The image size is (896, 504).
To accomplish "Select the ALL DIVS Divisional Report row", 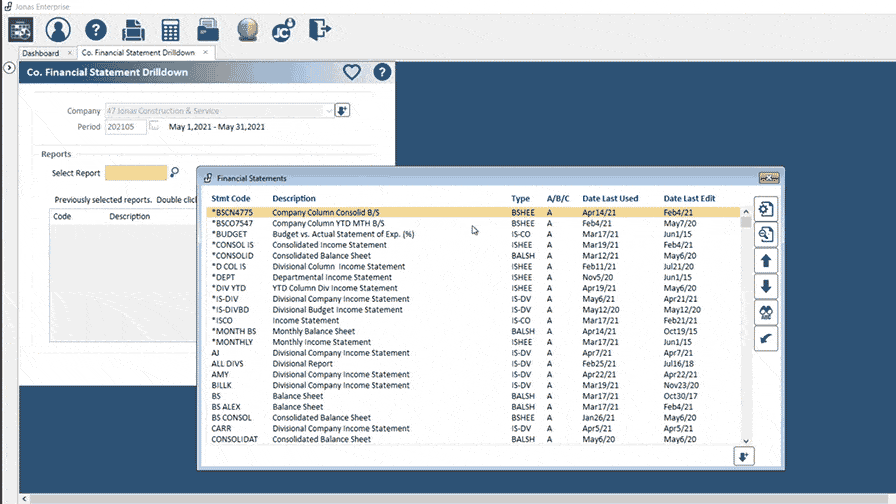I will pyautogui.click(x=473, y=364).
